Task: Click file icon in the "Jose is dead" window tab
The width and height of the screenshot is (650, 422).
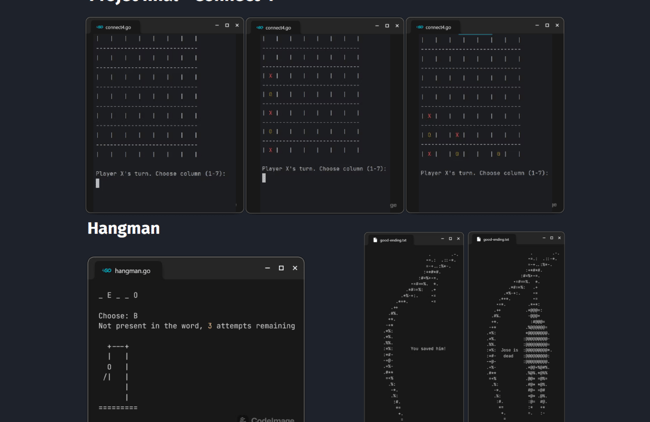Action: tap(478, 239)
